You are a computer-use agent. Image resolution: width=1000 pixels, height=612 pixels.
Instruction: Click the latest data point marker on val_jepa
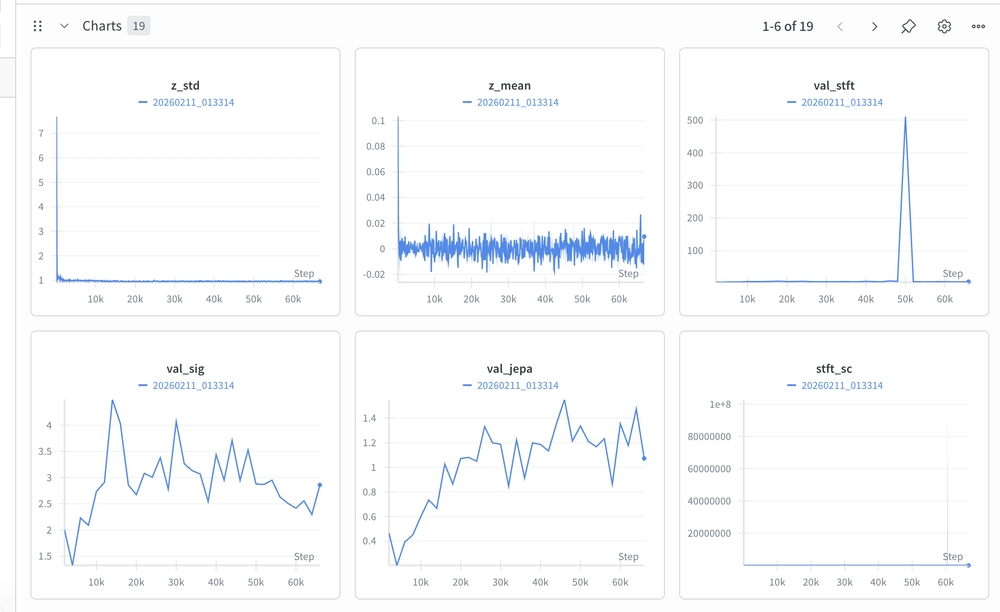(x=645, y=459)
